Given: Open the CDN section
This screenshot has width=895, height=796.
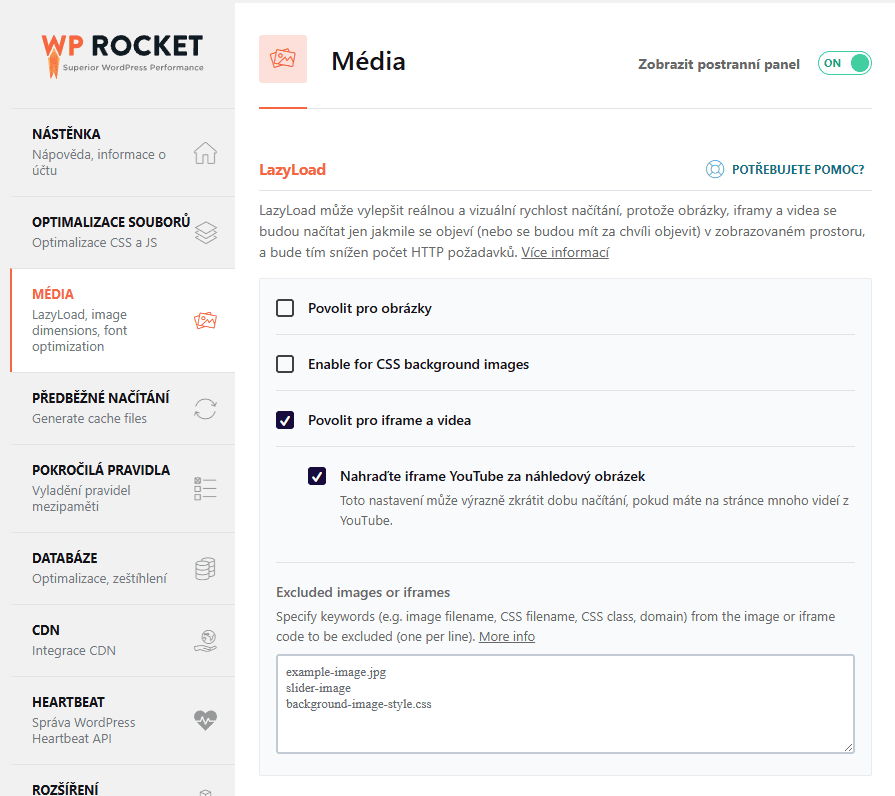Looking at the screenshot, I should point(123,640).
